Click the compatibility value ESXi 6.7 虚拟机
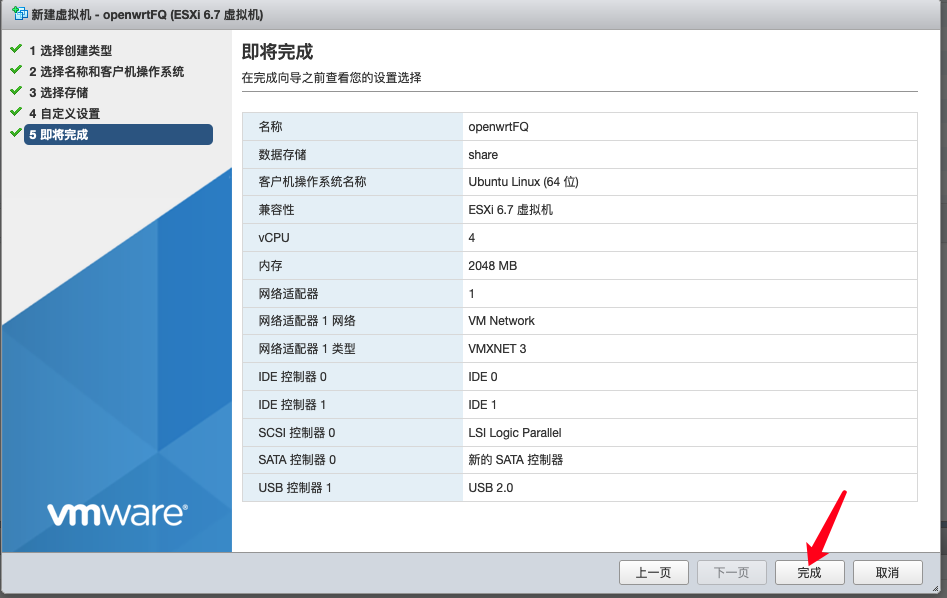This screenshot has width=947, height=598. click(x=510, y=210)
